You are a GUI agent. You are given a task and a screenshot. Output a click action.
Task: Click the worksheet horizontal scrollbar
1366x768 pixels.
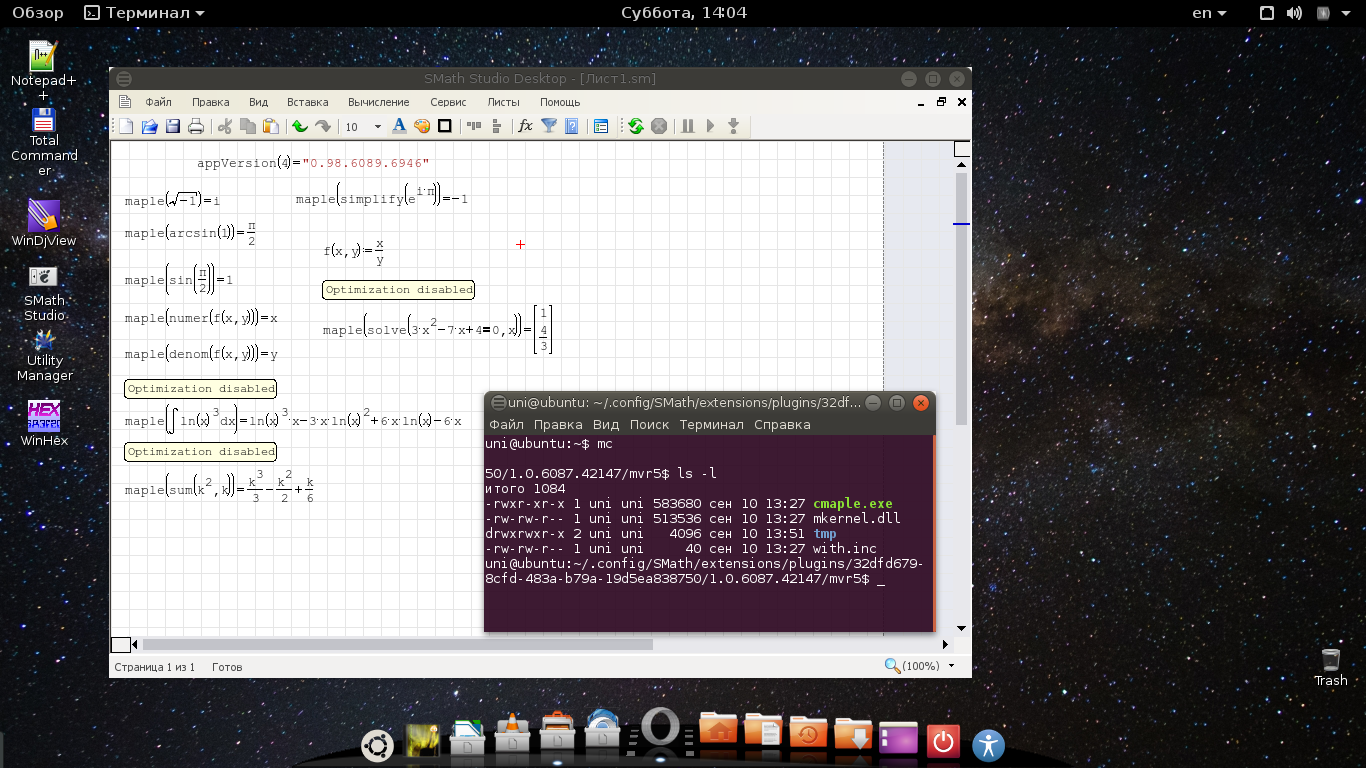397,645
